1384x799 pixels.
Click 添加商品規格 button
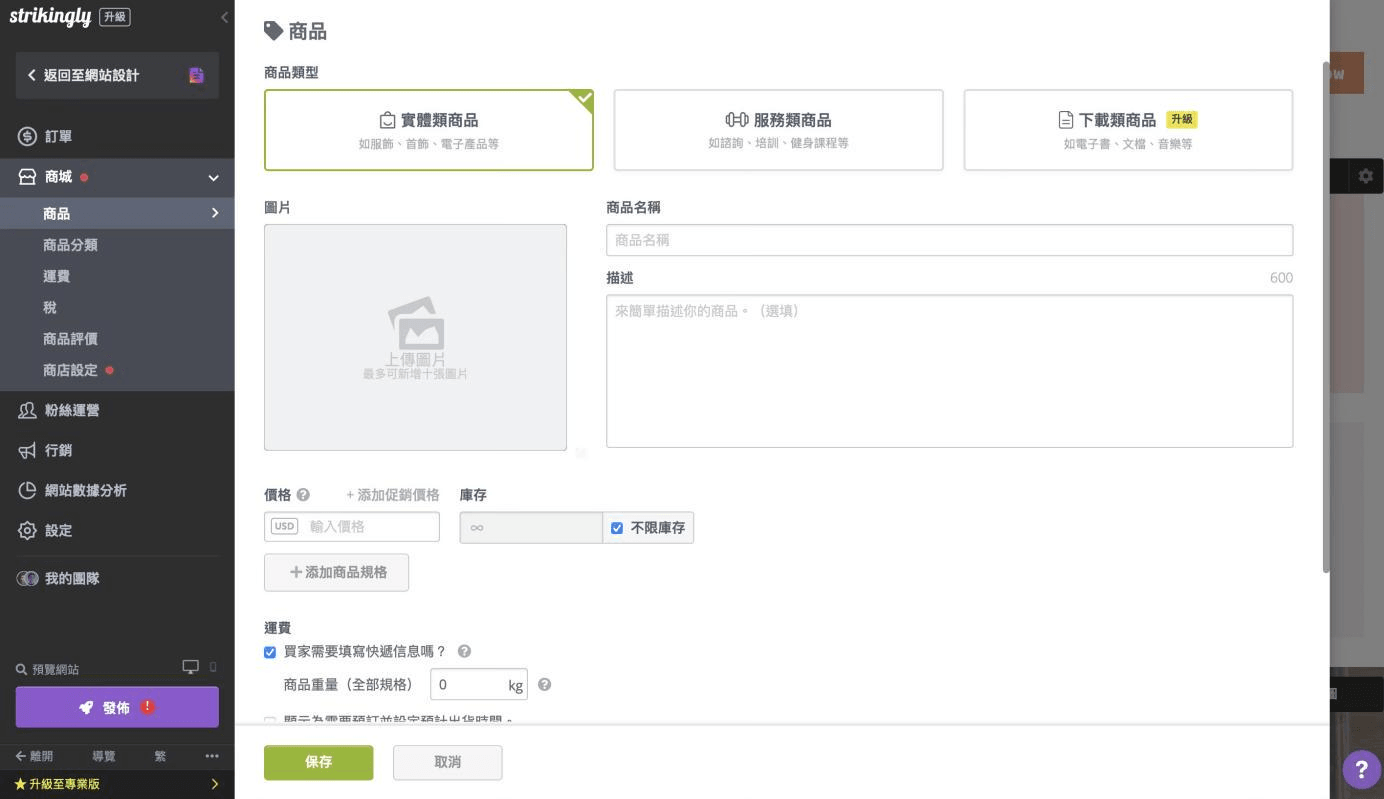[336, 573]
